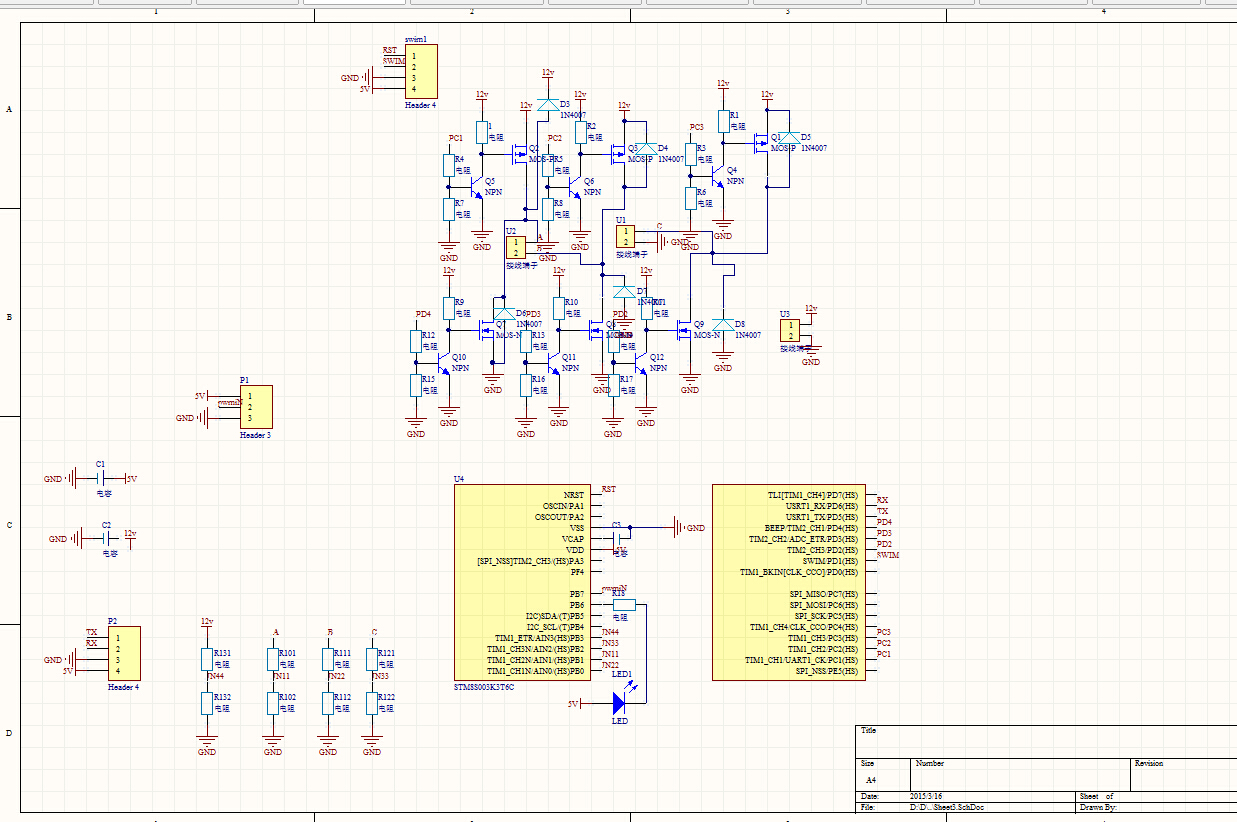Click resistor R131 under 12v
Image resolution: width=1237 pixels, height=822 pixels.
(x=207, y=659)
